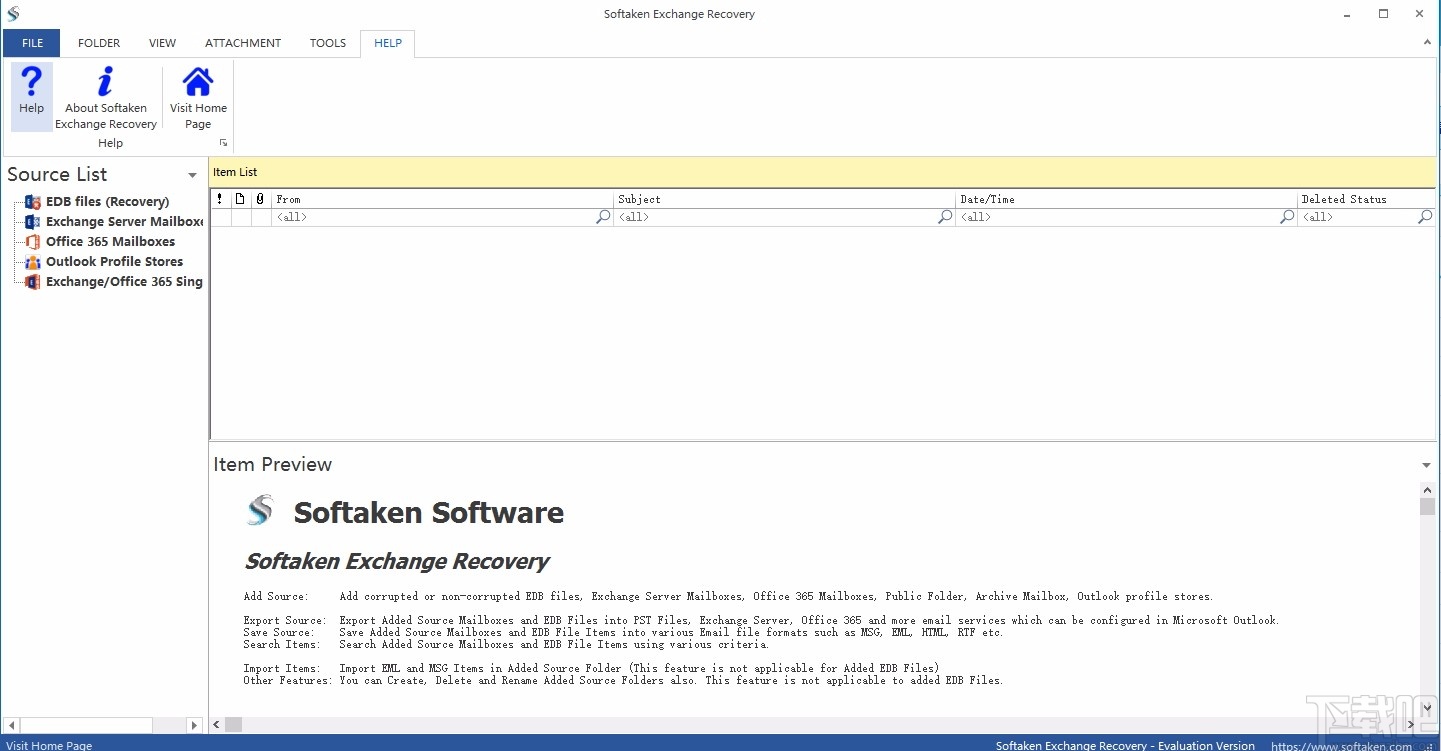Search the From filter field
The image size is (1441, 751).
pyautogui.click(x=602, y=216)
